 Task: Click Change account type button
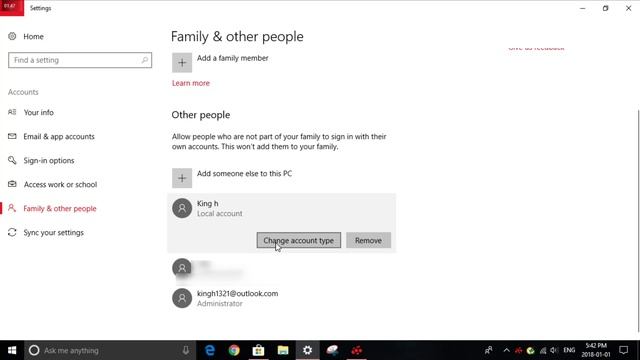click(299, 240)
